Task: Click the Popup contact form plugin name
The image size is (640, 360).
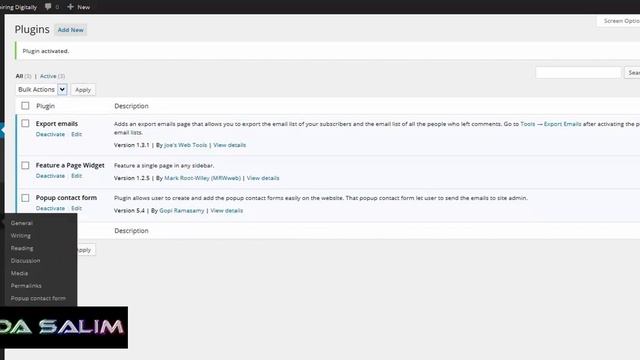Action: (67, 198)
